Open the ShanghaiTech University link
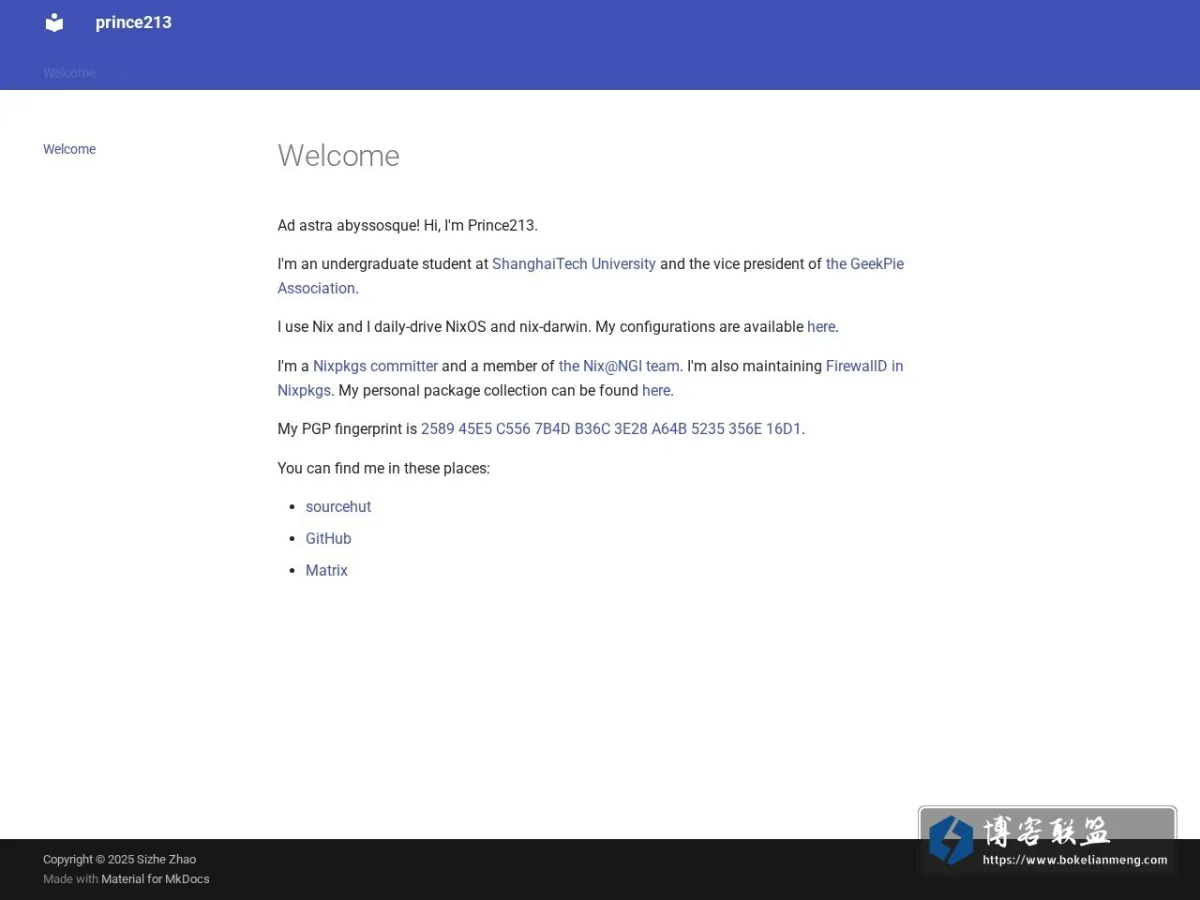The image size is (1200, 900). (574, 264)
